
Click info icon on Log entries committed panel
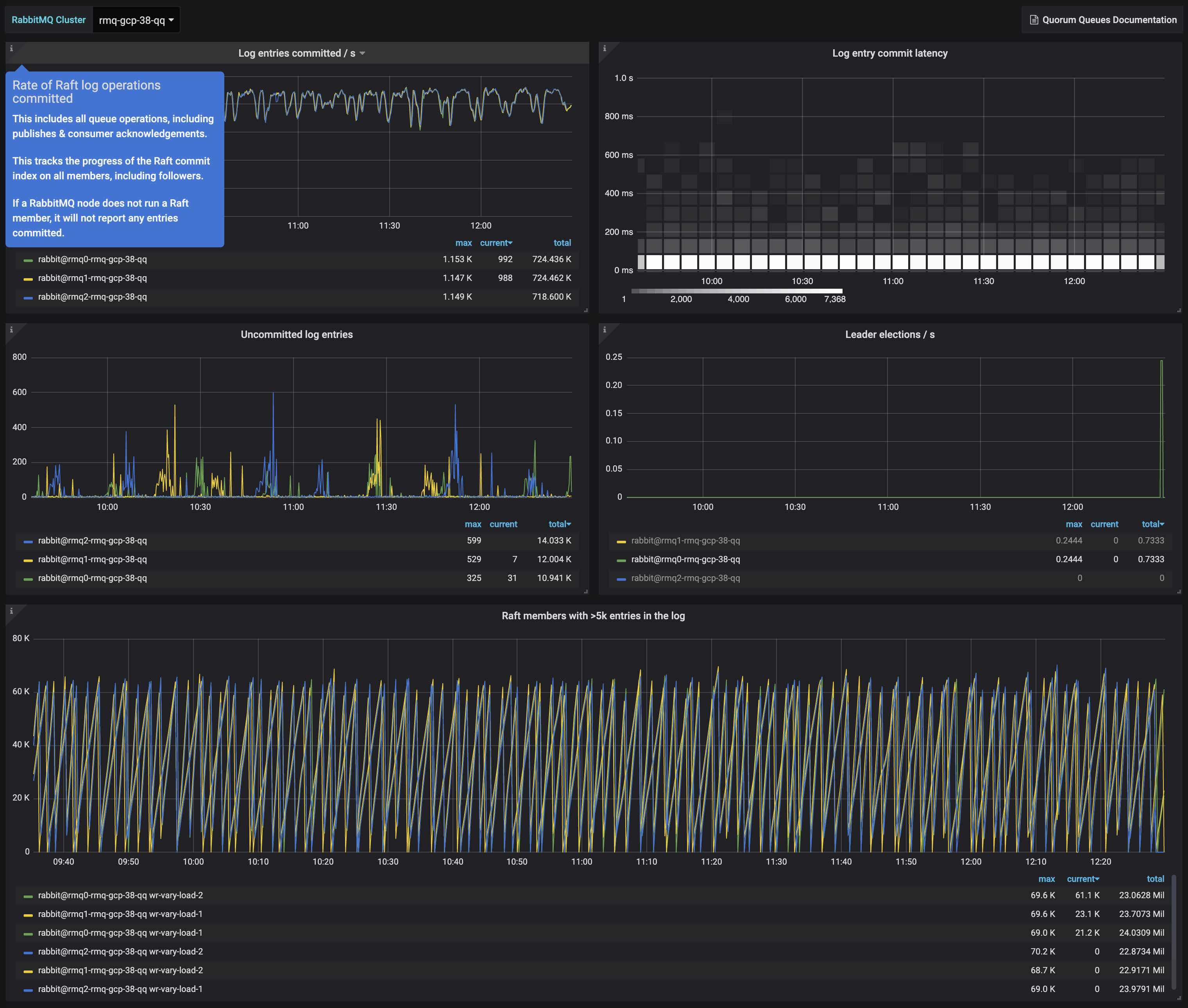point(11,48)
